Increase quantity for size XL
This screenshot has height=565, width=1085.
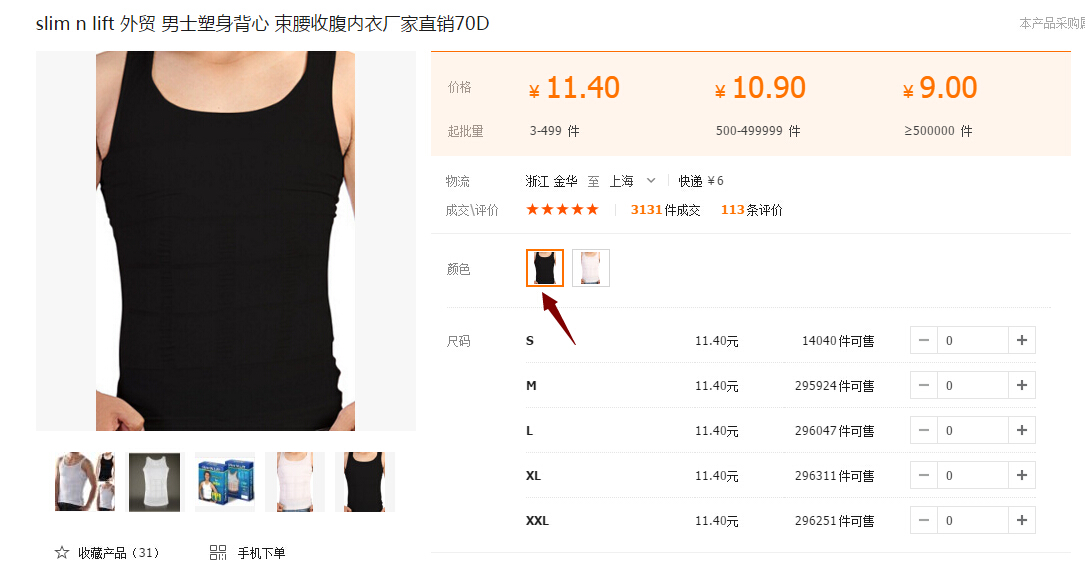click(1021, 475)
